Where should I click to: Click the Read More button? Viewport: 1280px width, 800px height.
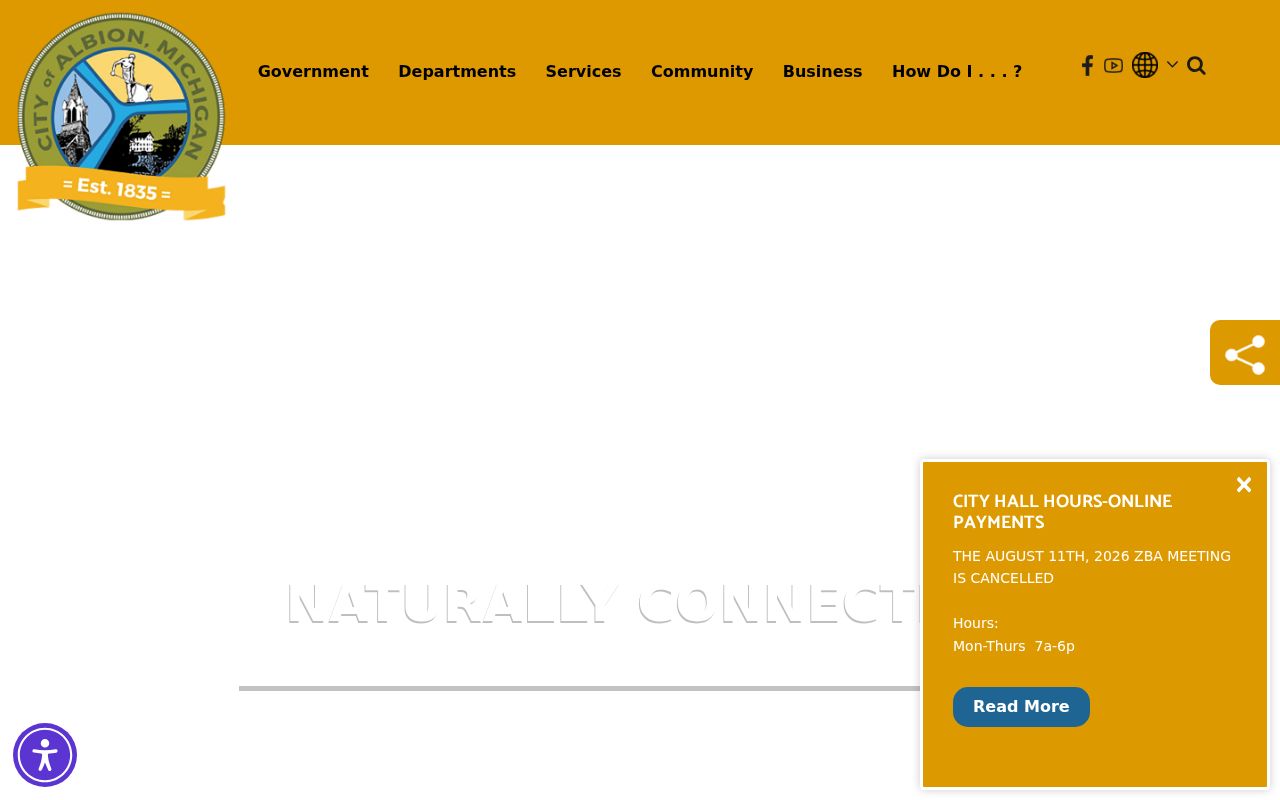coord(1021,707)
